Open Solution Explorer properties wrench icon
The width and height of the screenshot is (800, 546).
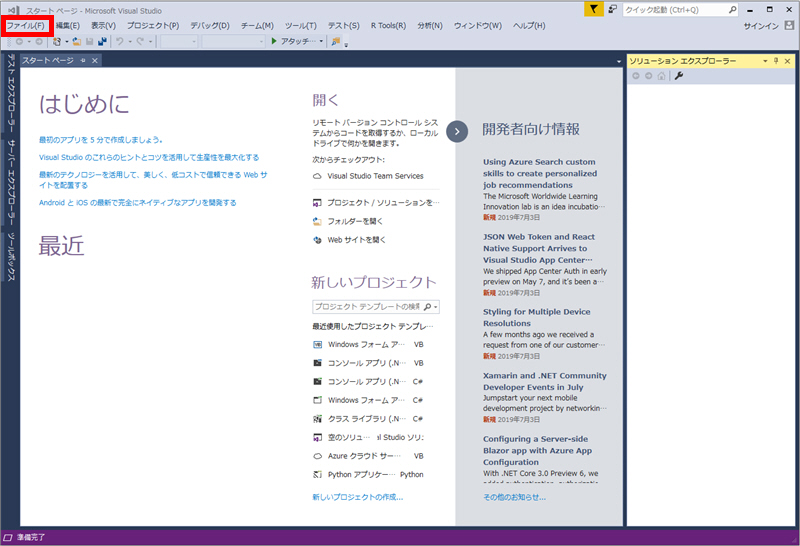(x=679, y=76)
